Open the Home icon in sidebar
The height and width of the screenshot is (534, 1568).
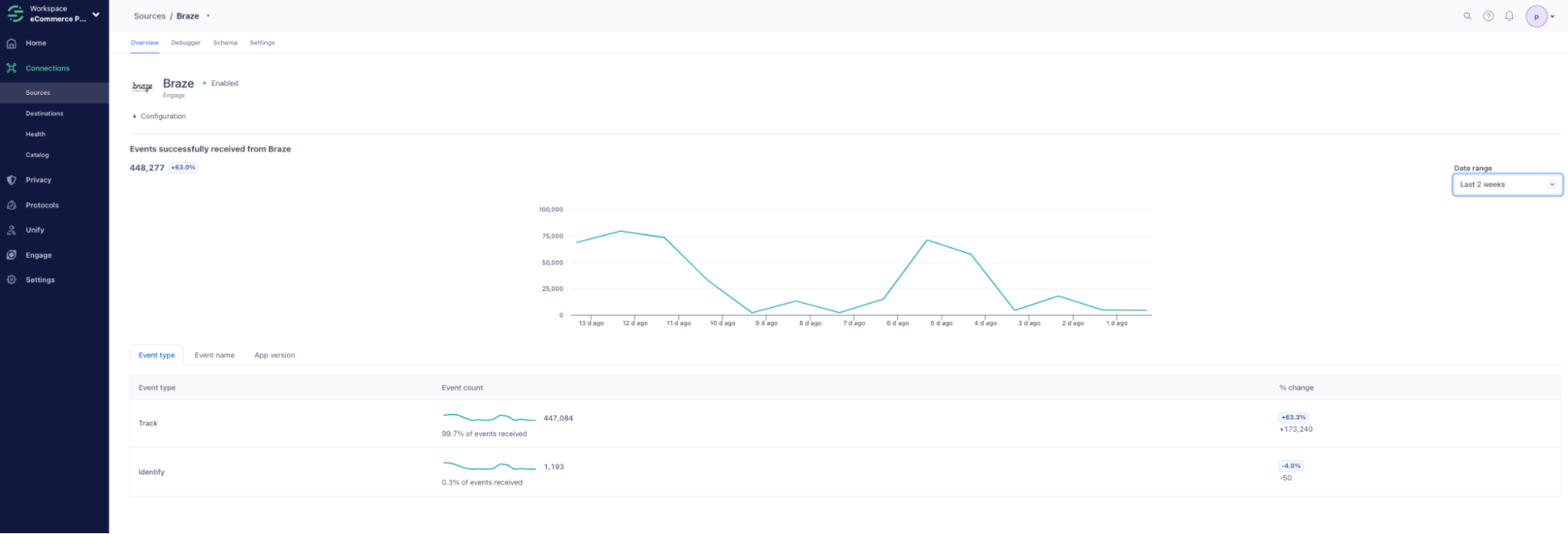(x=11, y=43)
